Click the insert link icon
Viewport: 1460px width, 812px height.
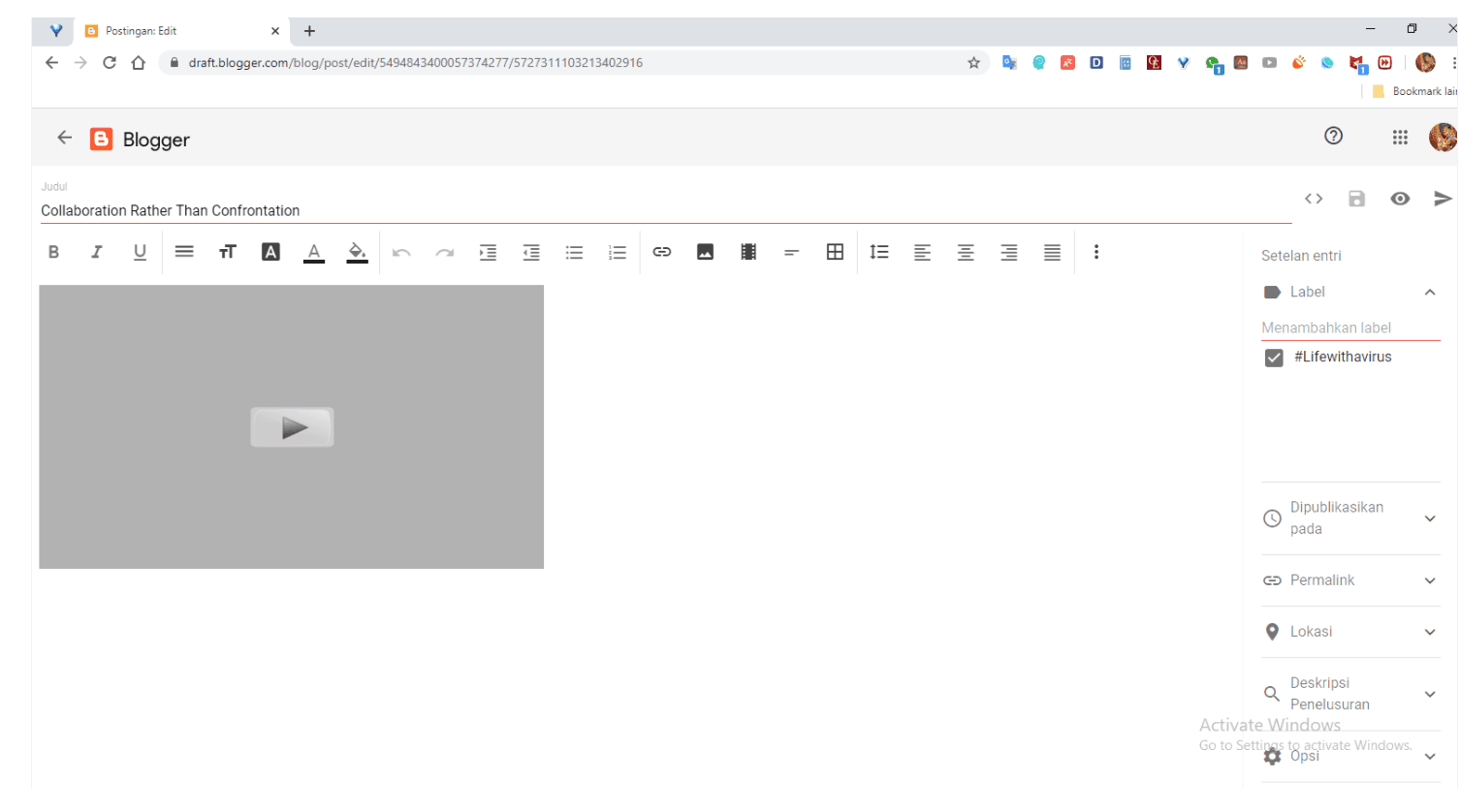662,252
